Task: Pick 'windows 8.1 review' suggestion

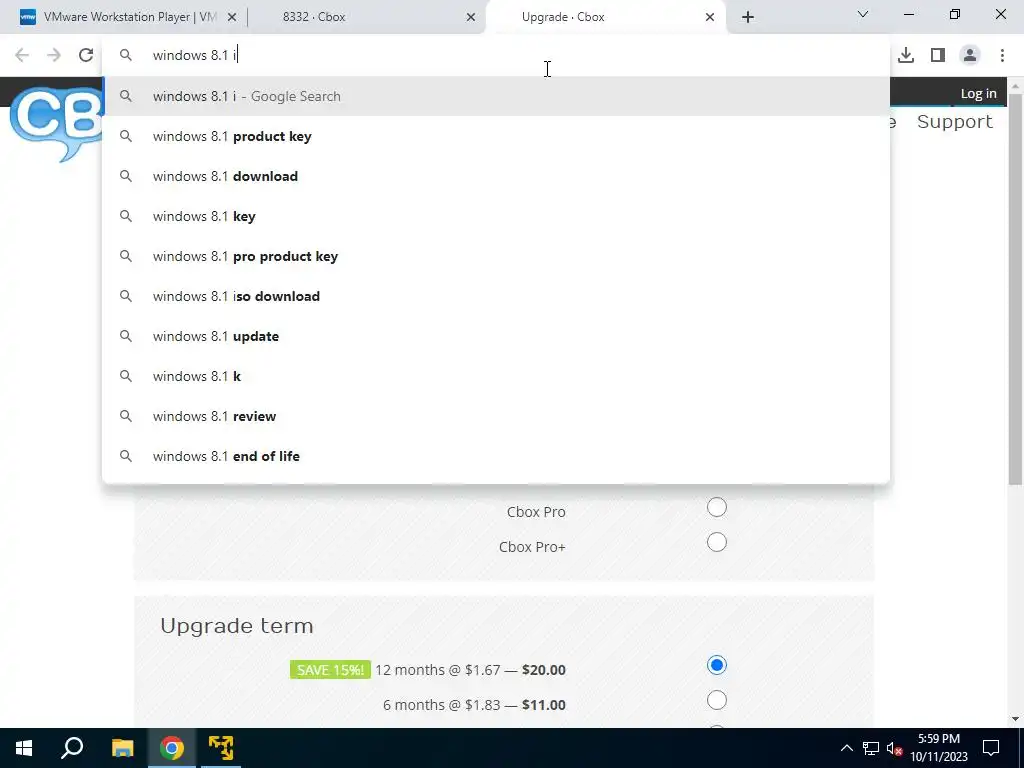Action: (496, 416)
